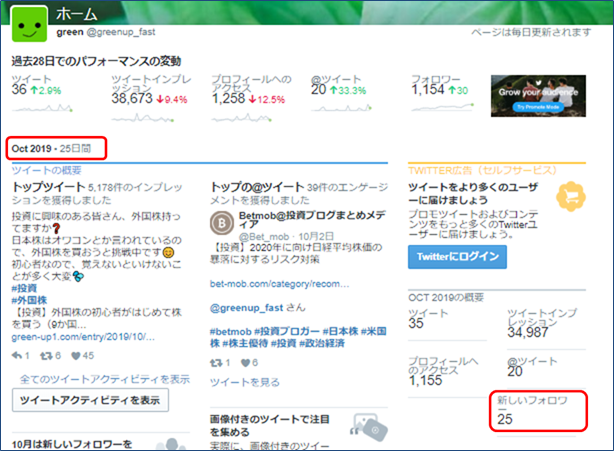Click the orange shopping cart ad icon
Image resolution: width=614 pixels, height=451 pixels.
point(571,196)
